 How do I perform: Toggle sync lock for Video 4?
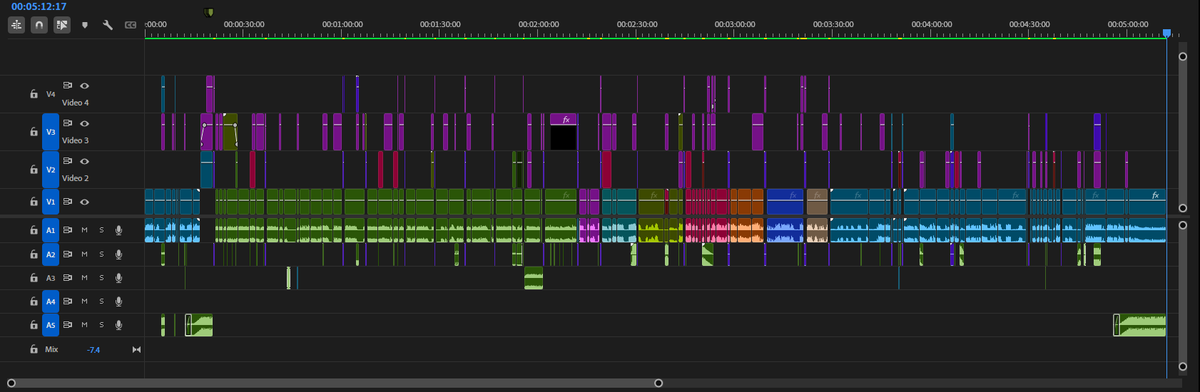[69, 86]
